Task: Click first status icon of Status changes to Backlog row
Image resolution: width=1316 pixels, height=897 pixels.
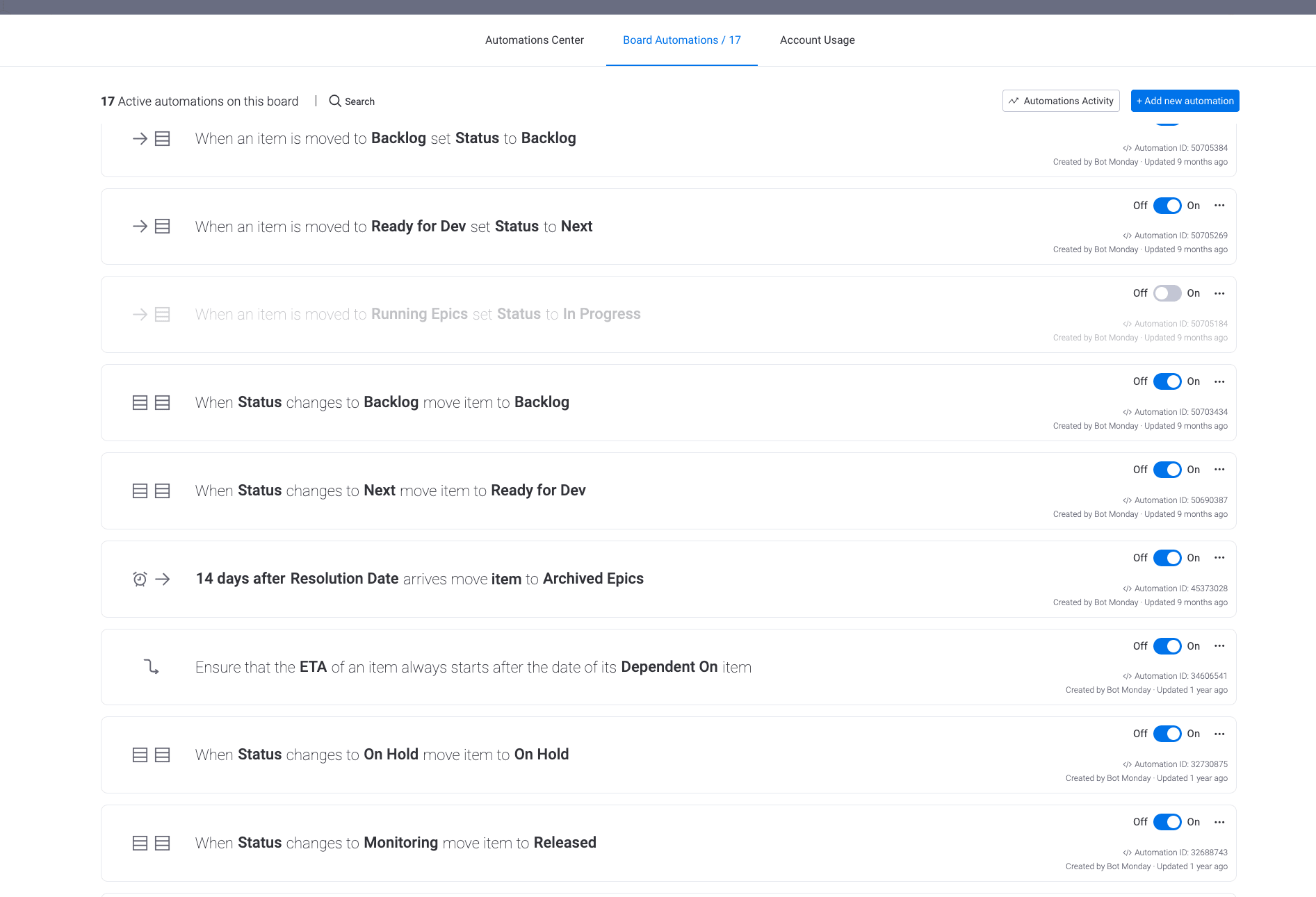Action: tap(140, 403)
